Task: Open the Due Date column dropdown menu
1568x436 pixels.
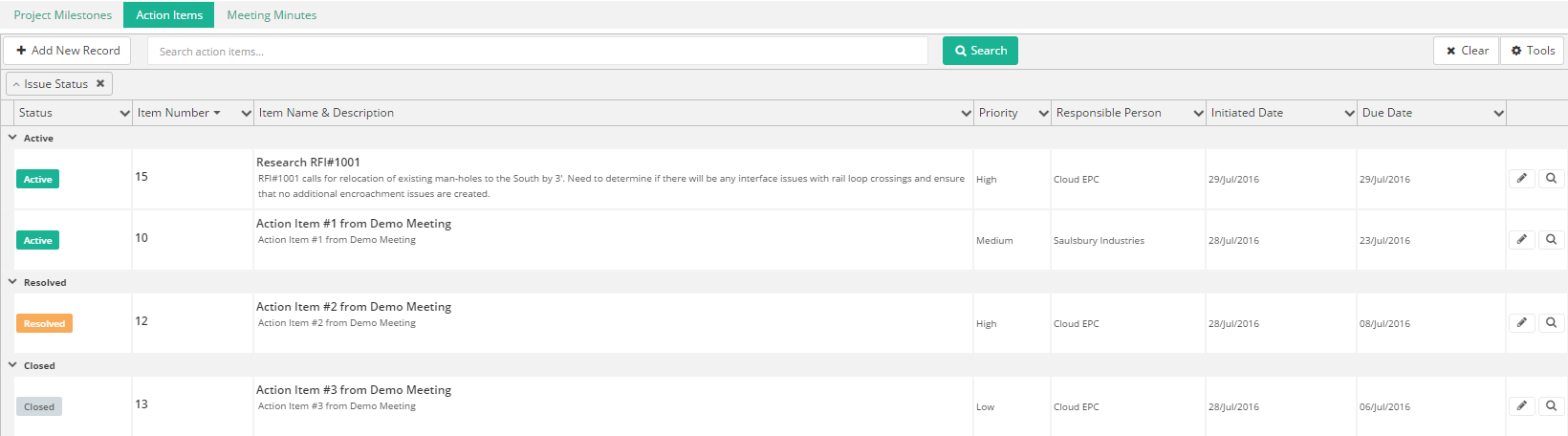Action: (x=1498, y=113)
